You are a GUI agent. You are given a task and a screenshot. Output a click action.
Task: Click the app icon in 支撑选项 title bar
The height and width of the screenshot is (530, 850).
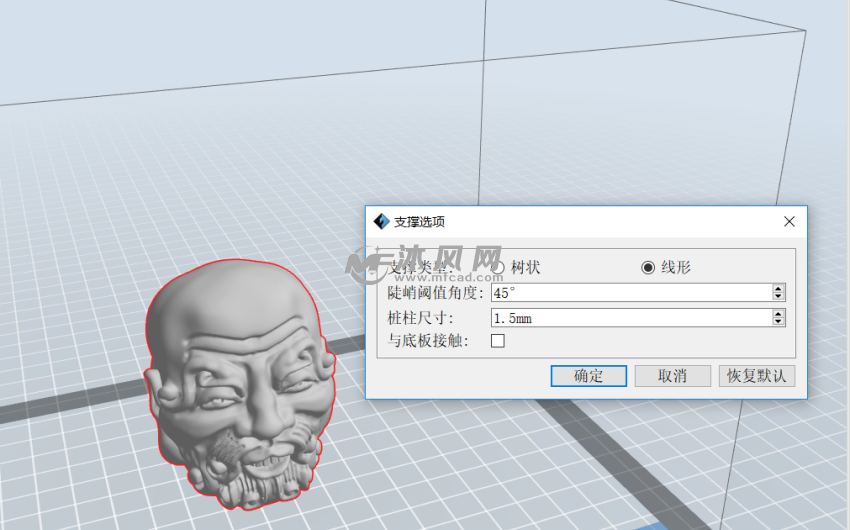382,221
